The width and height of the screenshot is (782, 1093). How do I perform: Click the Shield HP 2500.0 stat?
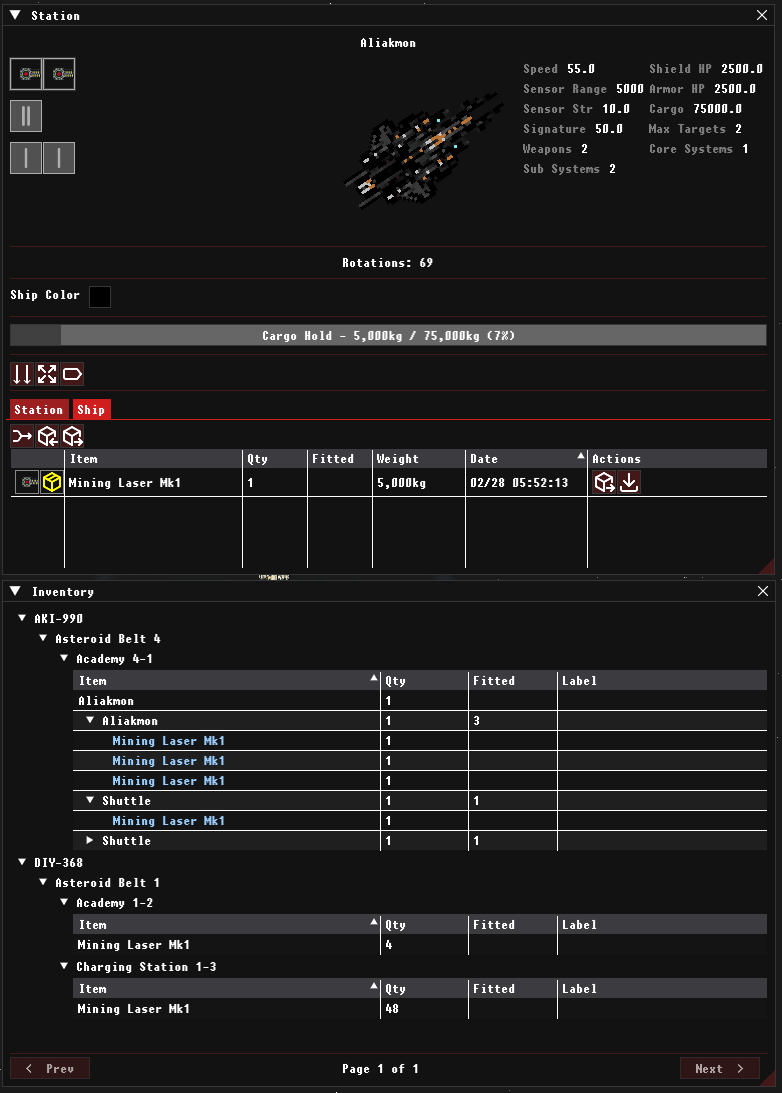[x=706, y=68]
